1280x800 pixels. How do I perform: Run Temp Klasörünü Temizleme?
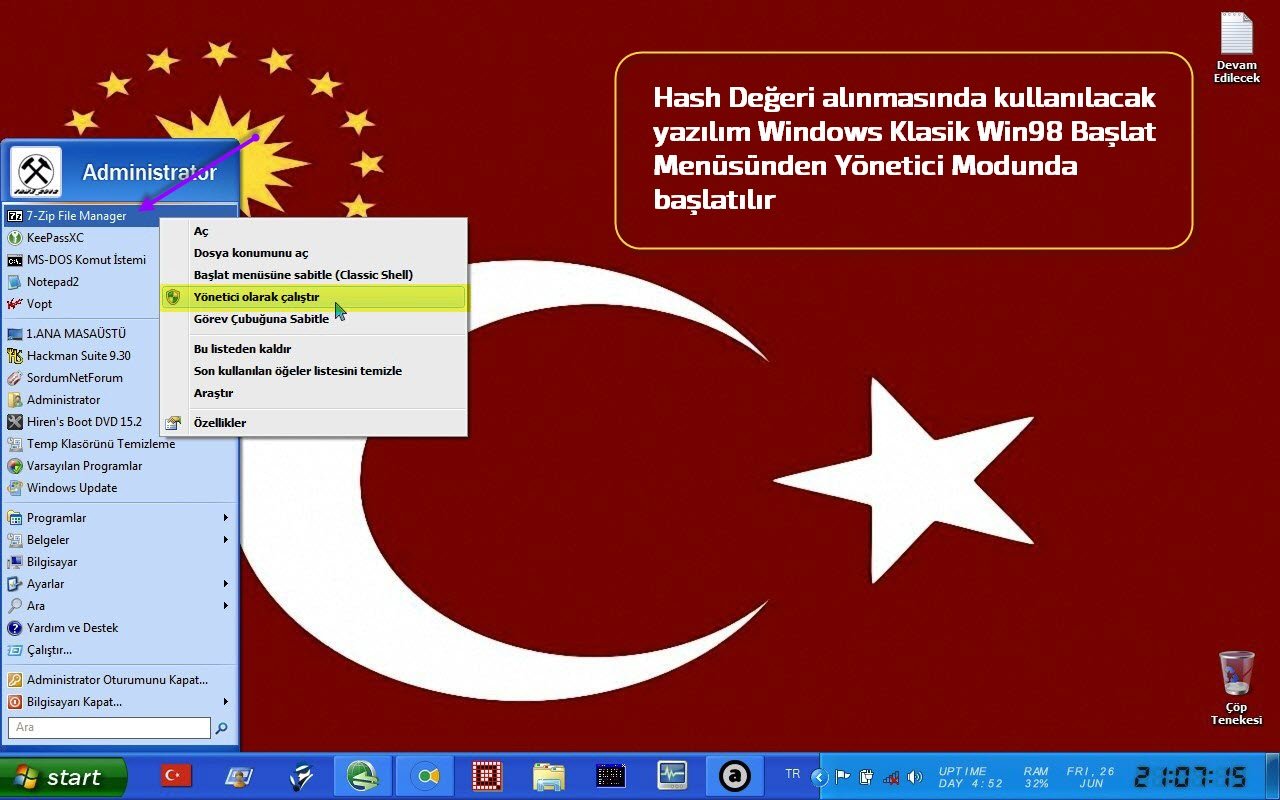point(120,444)
